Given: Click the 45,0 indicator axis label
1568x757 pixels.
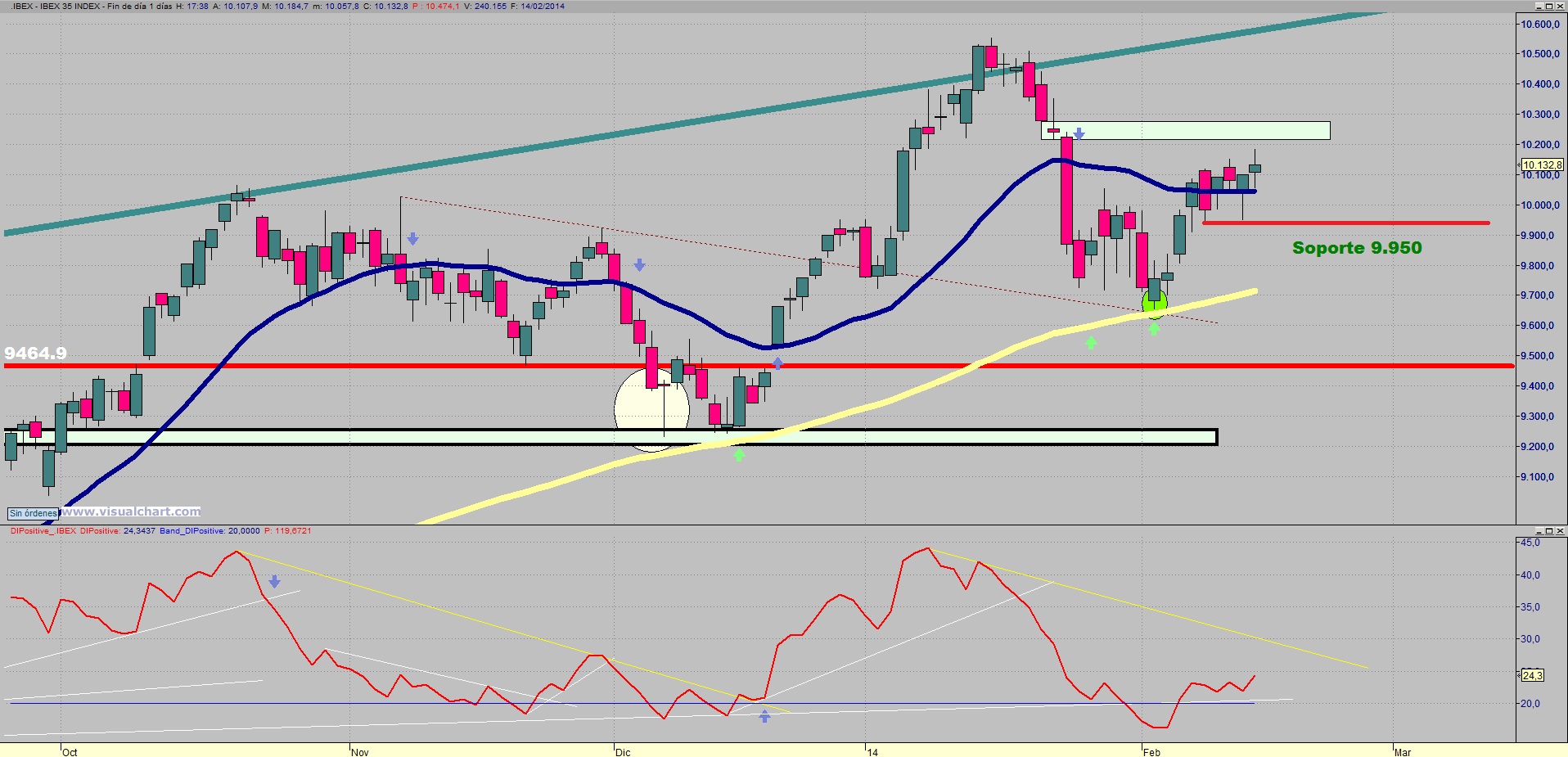Looking at the screenshot, I should point(1530,543).
